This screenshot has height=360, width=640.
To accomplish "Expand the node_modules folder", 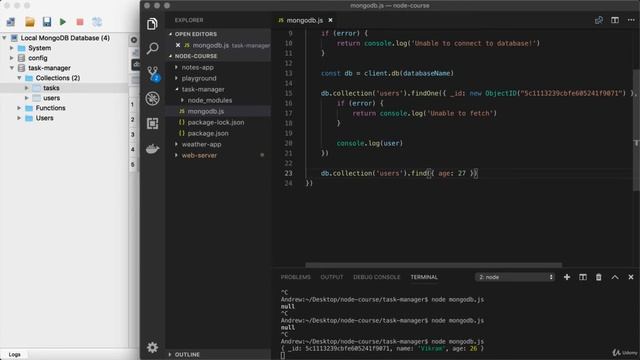I will pos(210,100).
